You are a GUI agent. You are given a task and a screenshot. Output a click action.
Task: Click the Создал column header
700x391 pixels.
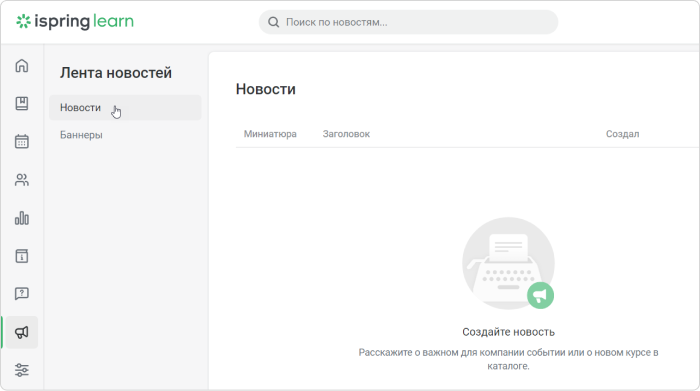click(622, 134)
